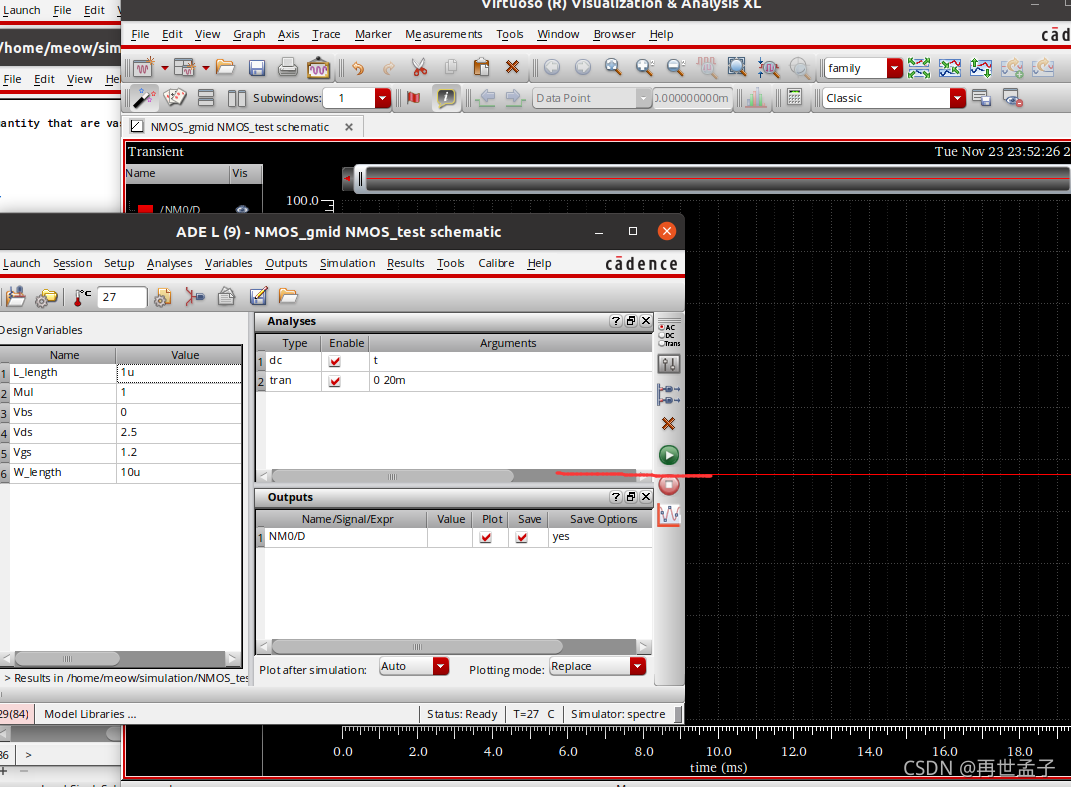Close the NMOS_gmid NMOS_test schematic tab
The image size is (1071, 787).
pos(349,127)
